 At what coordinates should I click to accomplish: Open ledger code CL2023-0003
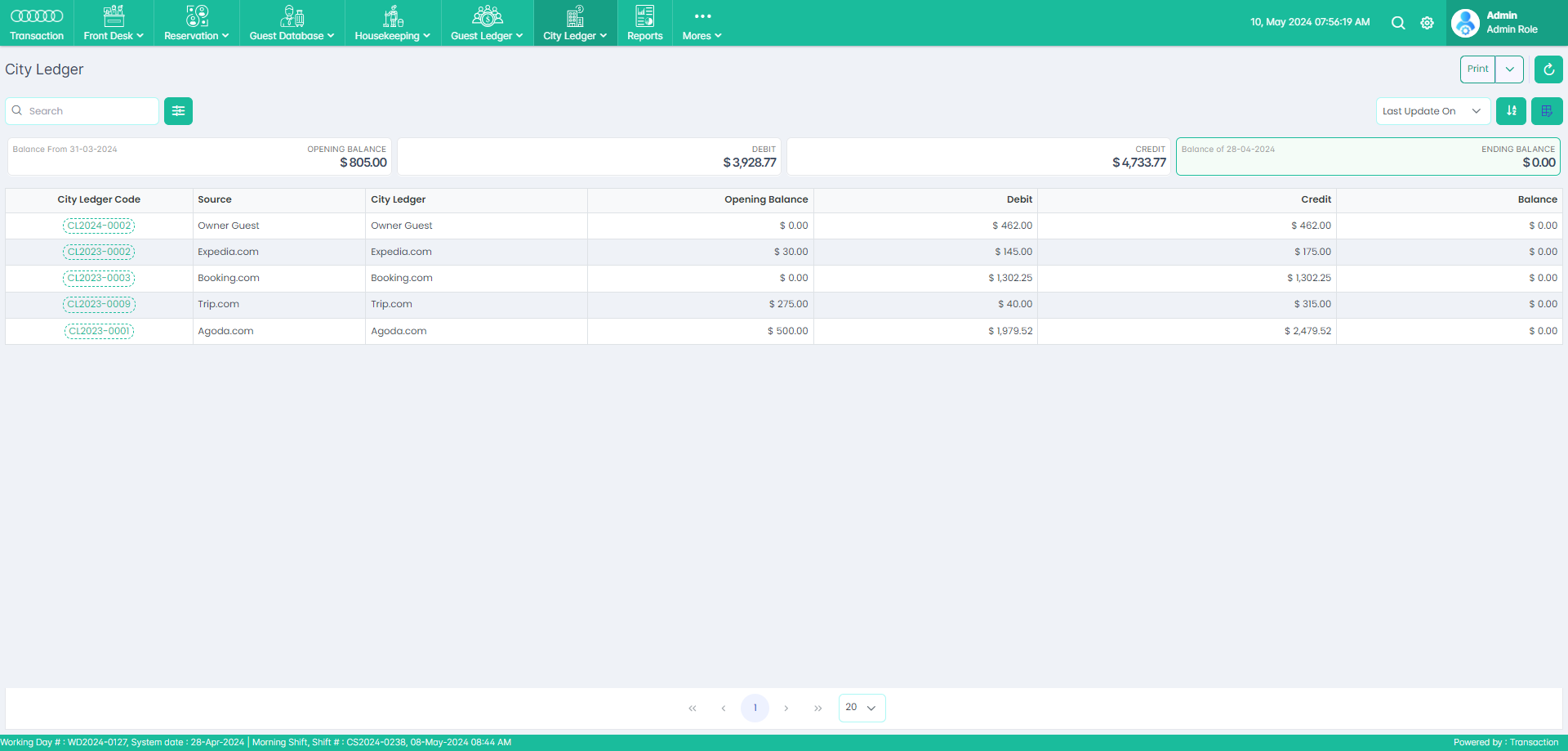(99, 278)
